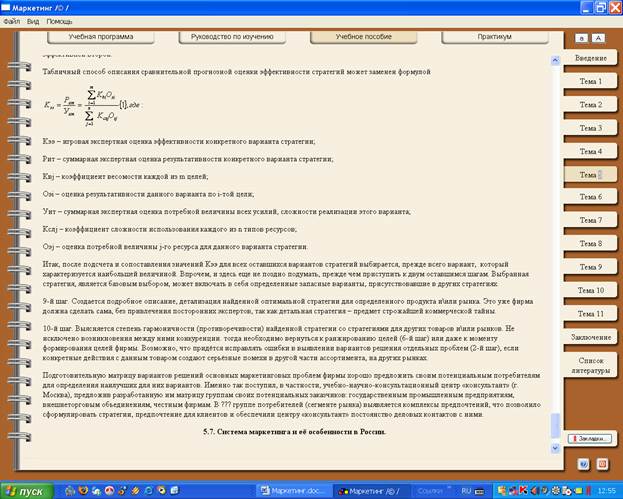This screenshot has height=499, width=623.
Task: Switch to Маркетинг.doc taskbar window
Action: tap(294, 491)
